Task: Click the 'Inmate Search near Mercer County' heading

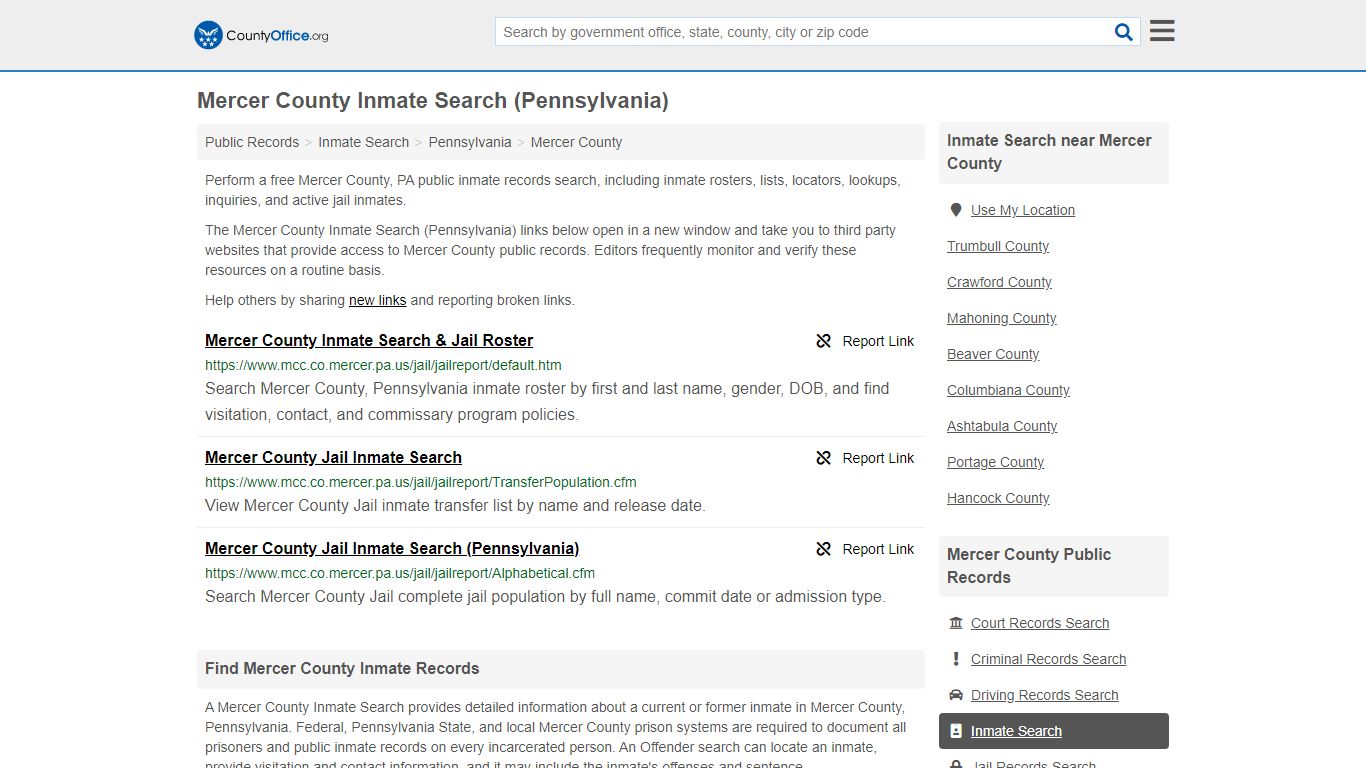Action: [x=1049, y=152]
